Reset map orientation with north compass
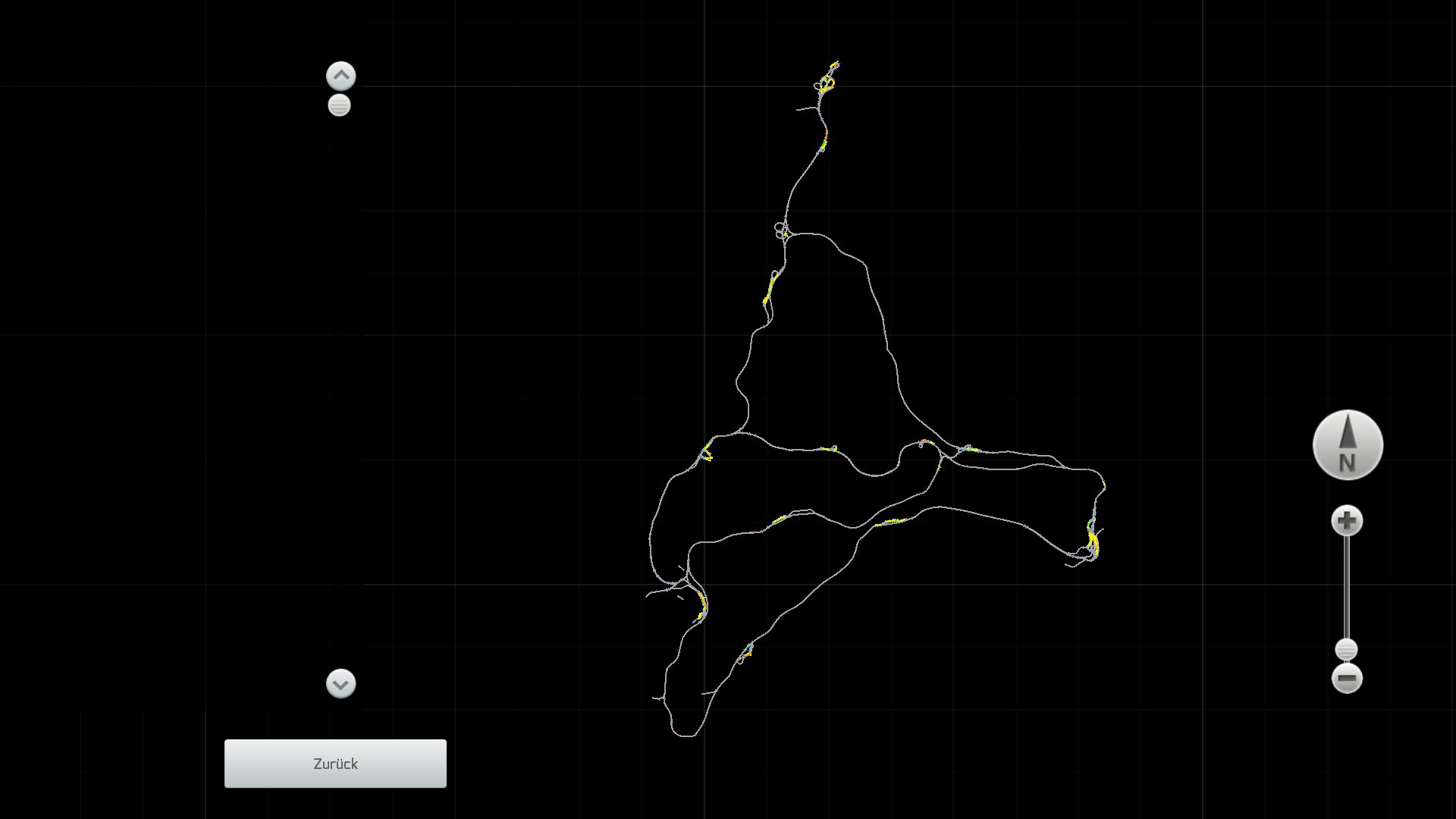 pyautogui.click(x=1348, y=445)
